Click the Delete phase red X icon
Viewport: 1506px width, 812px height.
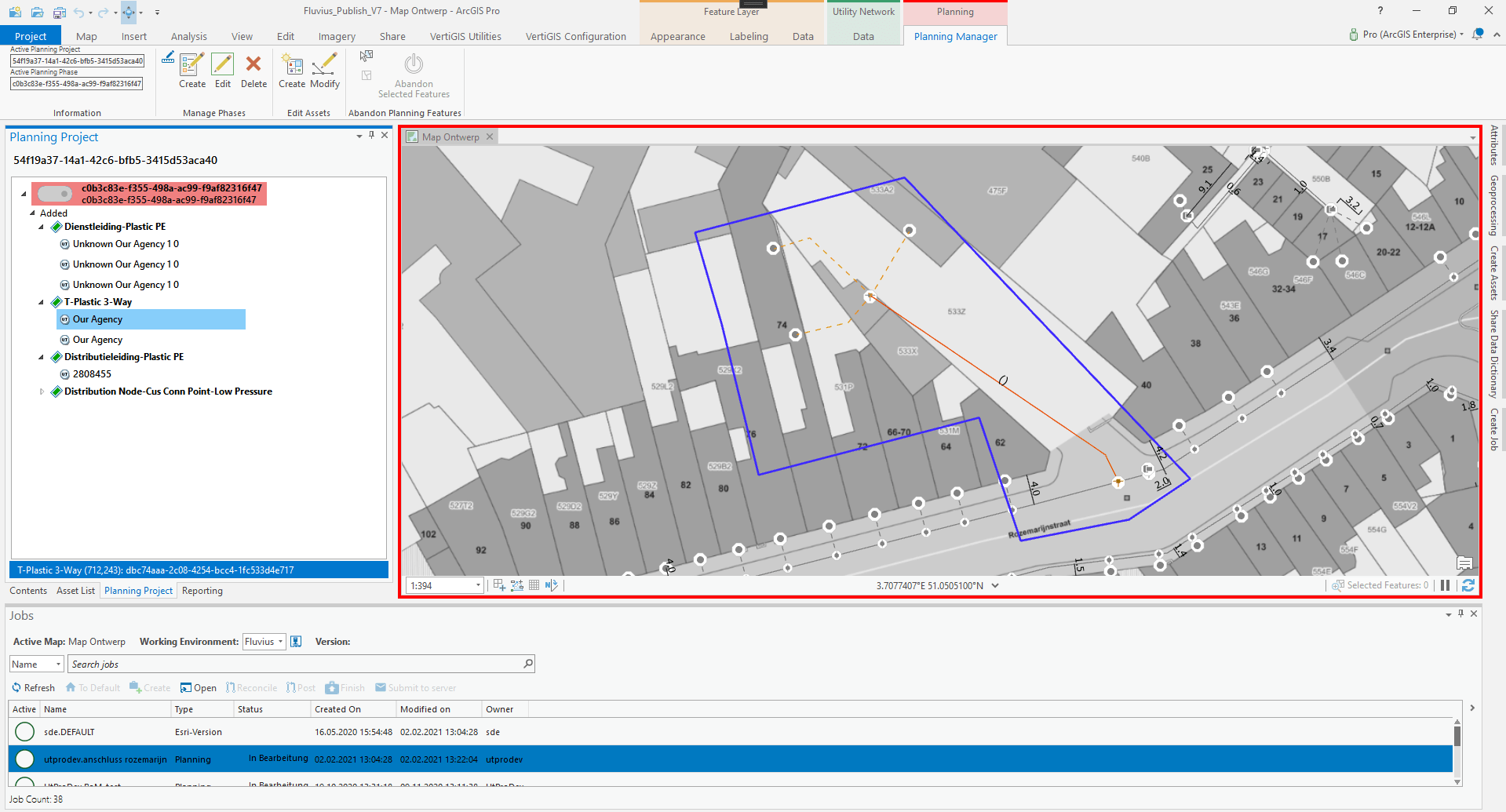pyautogui.click(x=253, y=65)
